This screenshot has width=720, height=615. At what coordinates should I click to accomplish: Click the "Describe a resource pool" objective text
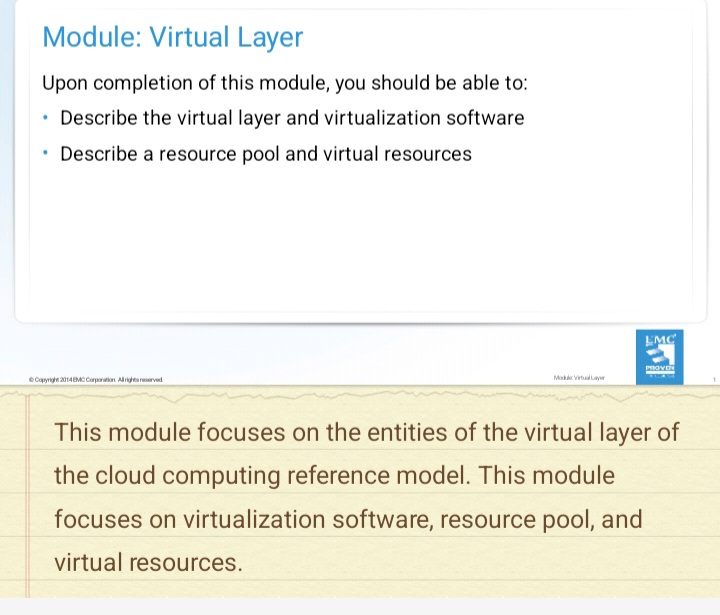tap(265, 154)
